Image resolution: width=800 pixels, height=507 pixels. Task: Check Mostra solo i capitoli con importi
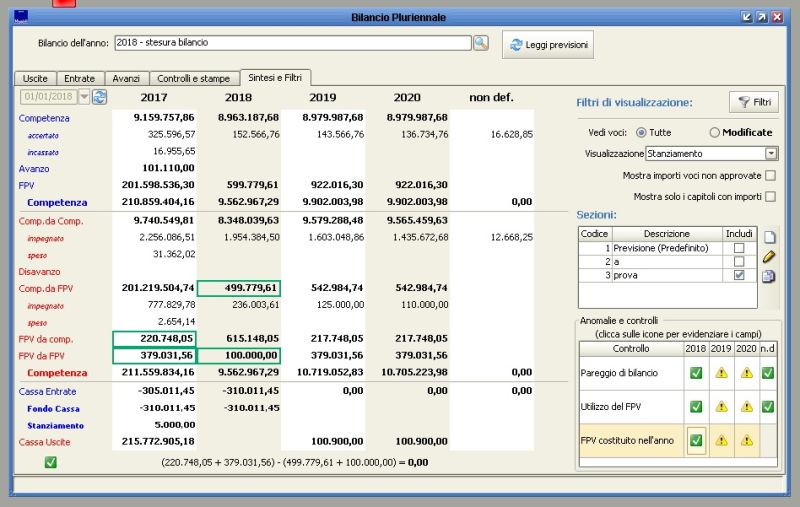click(x=770, y=197)
